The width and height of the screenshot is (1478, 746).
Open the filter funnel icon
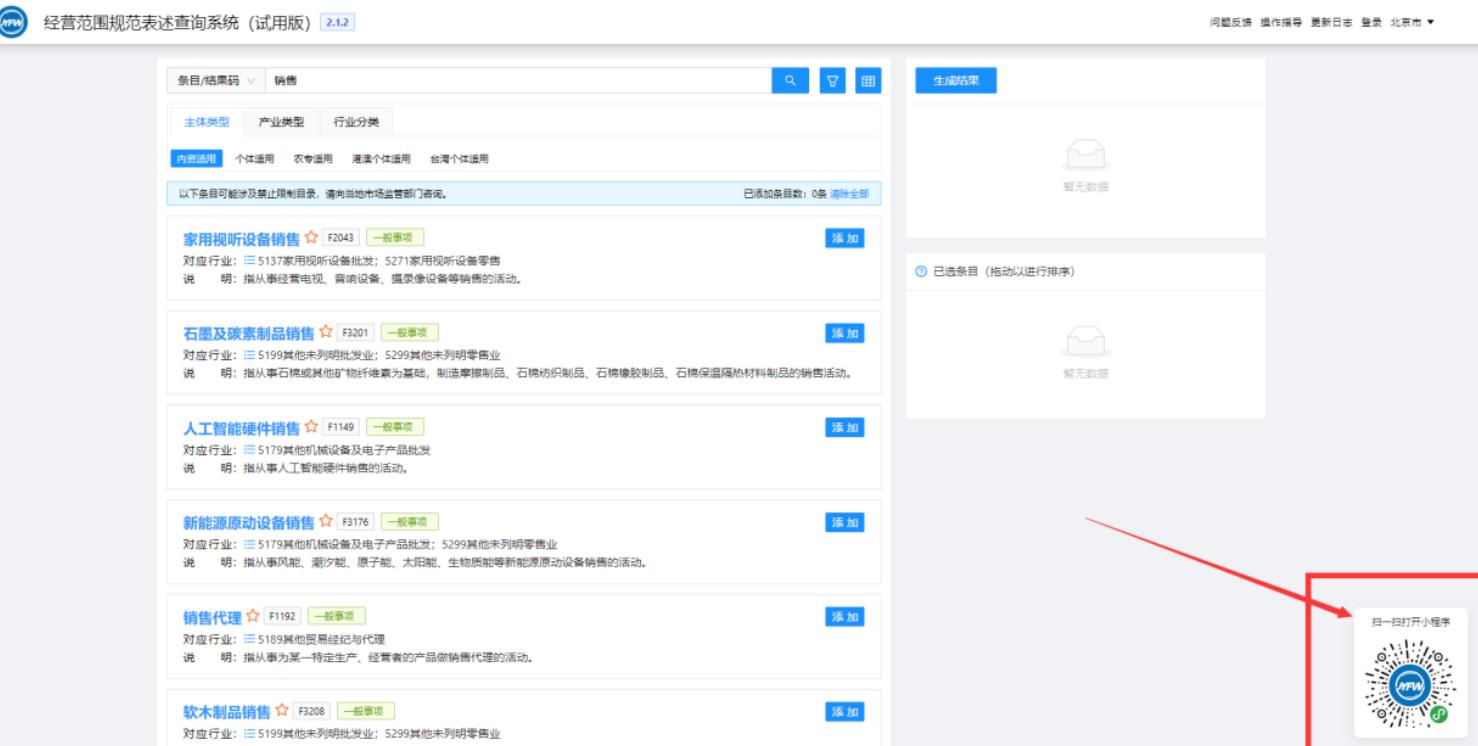point(832,81)
